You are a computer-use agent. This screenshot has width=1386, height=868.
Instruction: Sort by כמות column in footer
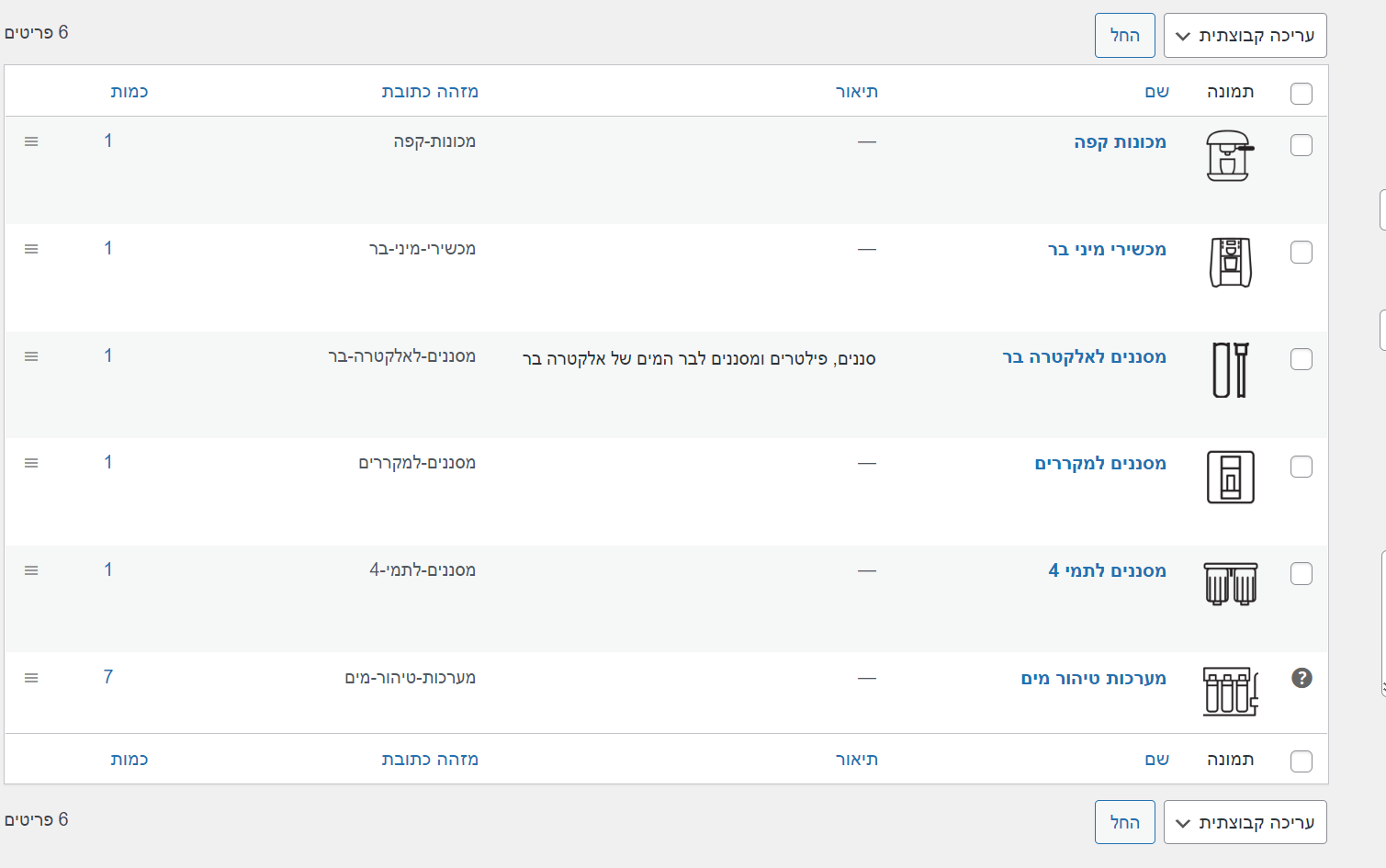click(129, 759)
